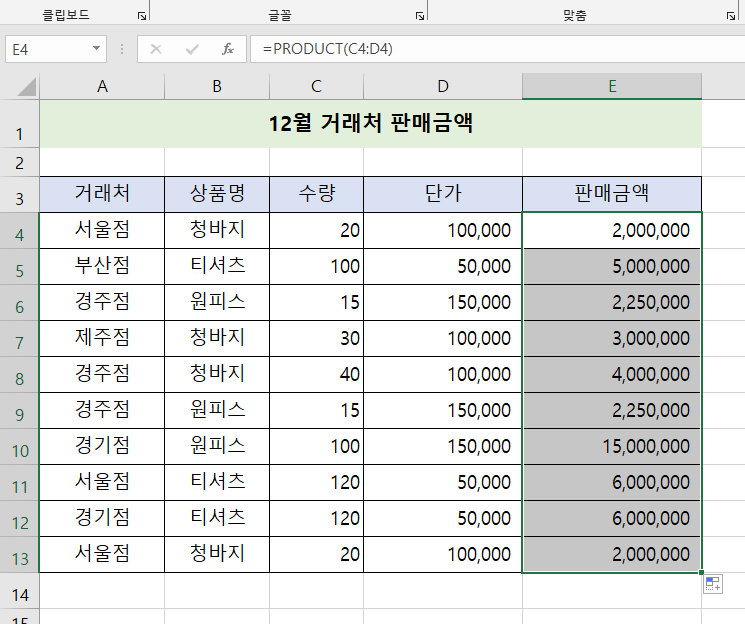Select column A header
The image size is (745, 624).
(102, 86)
